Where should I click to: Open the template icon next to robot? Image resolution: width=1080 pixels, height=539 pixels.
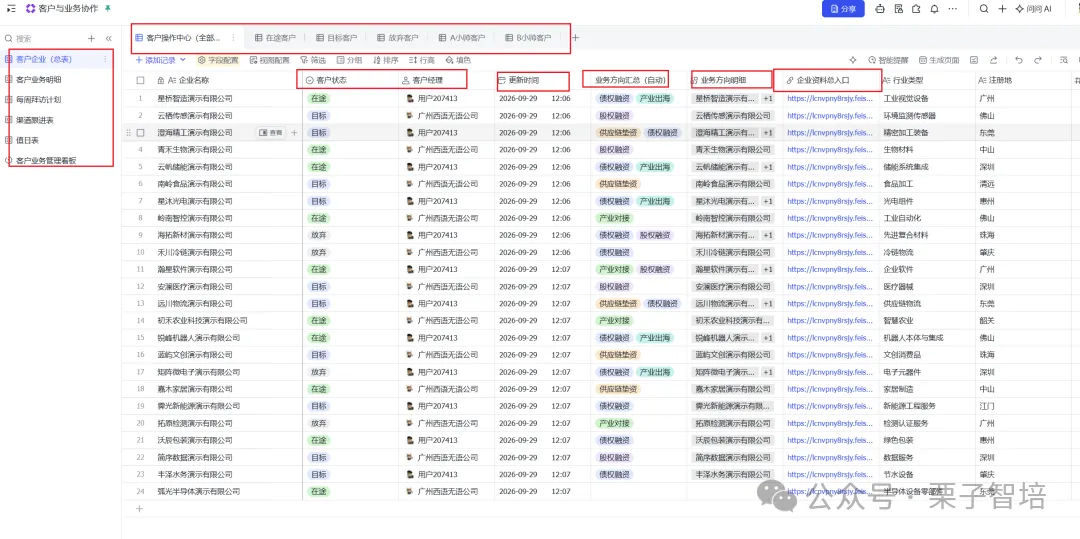click(x=898, y=9)
